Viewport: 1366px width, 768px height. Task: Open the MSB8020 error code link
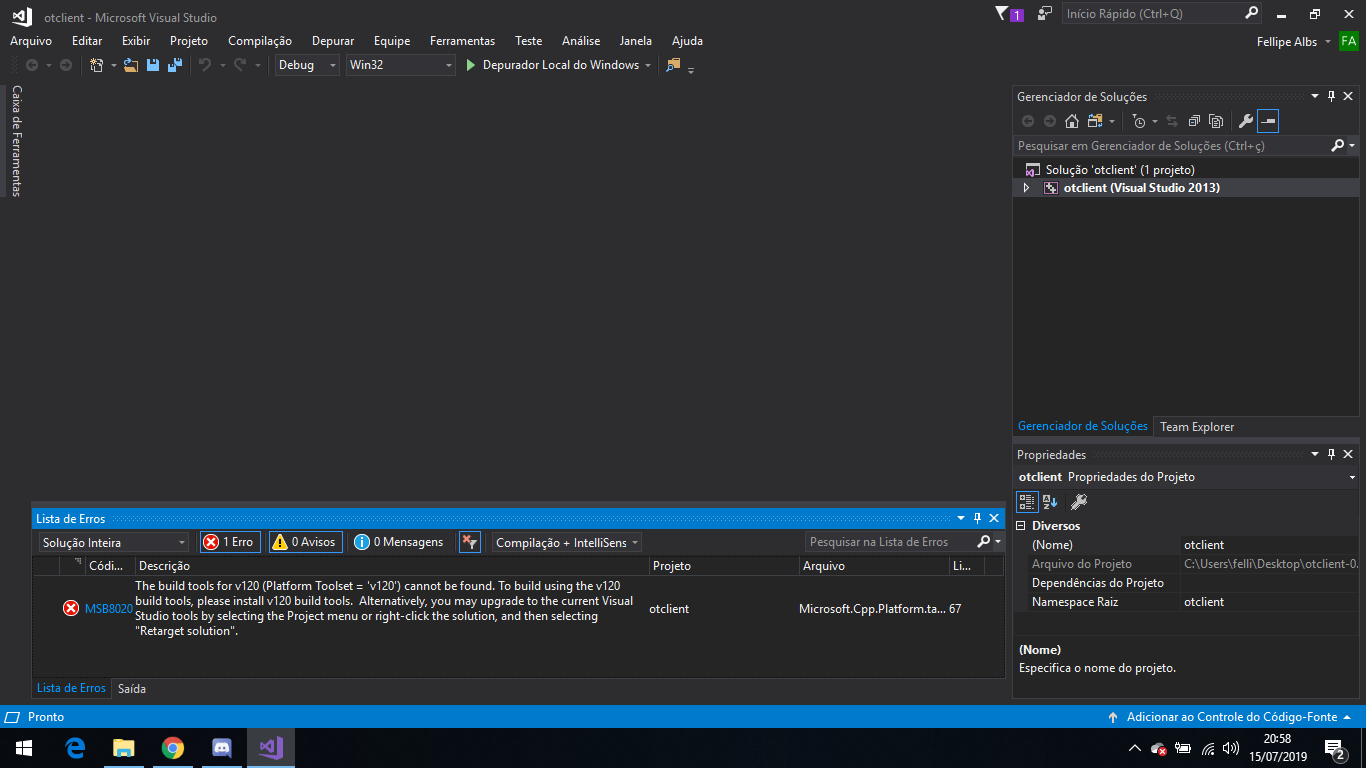(x=108, y=608)
